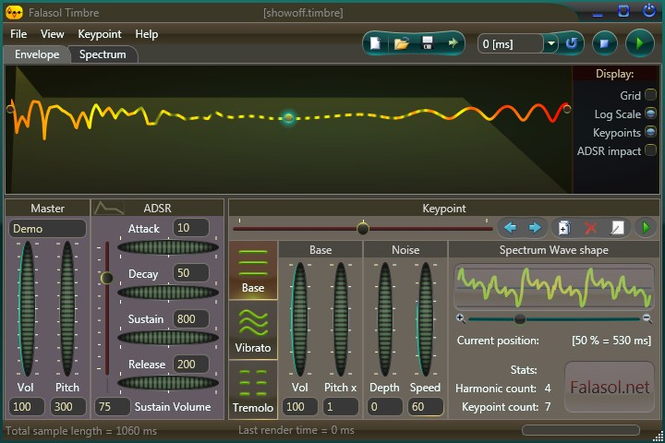Viewport: 665px width, 443px height.
Task: Click the Noise Speed field showing 60
Action: coord(425,407)
